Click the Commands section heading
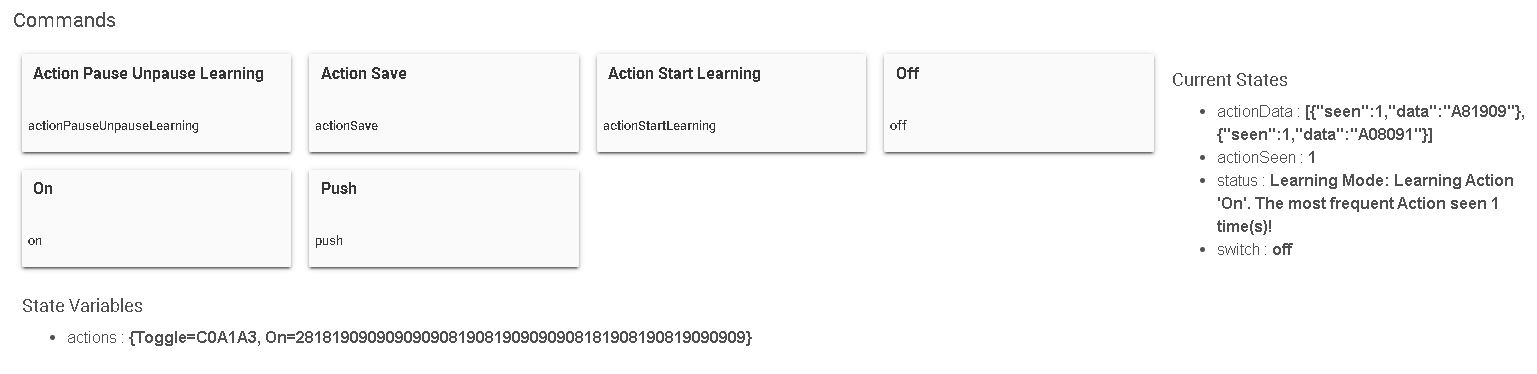The width and height of the screenshot is (1537, 374). (x=64, y=20)
